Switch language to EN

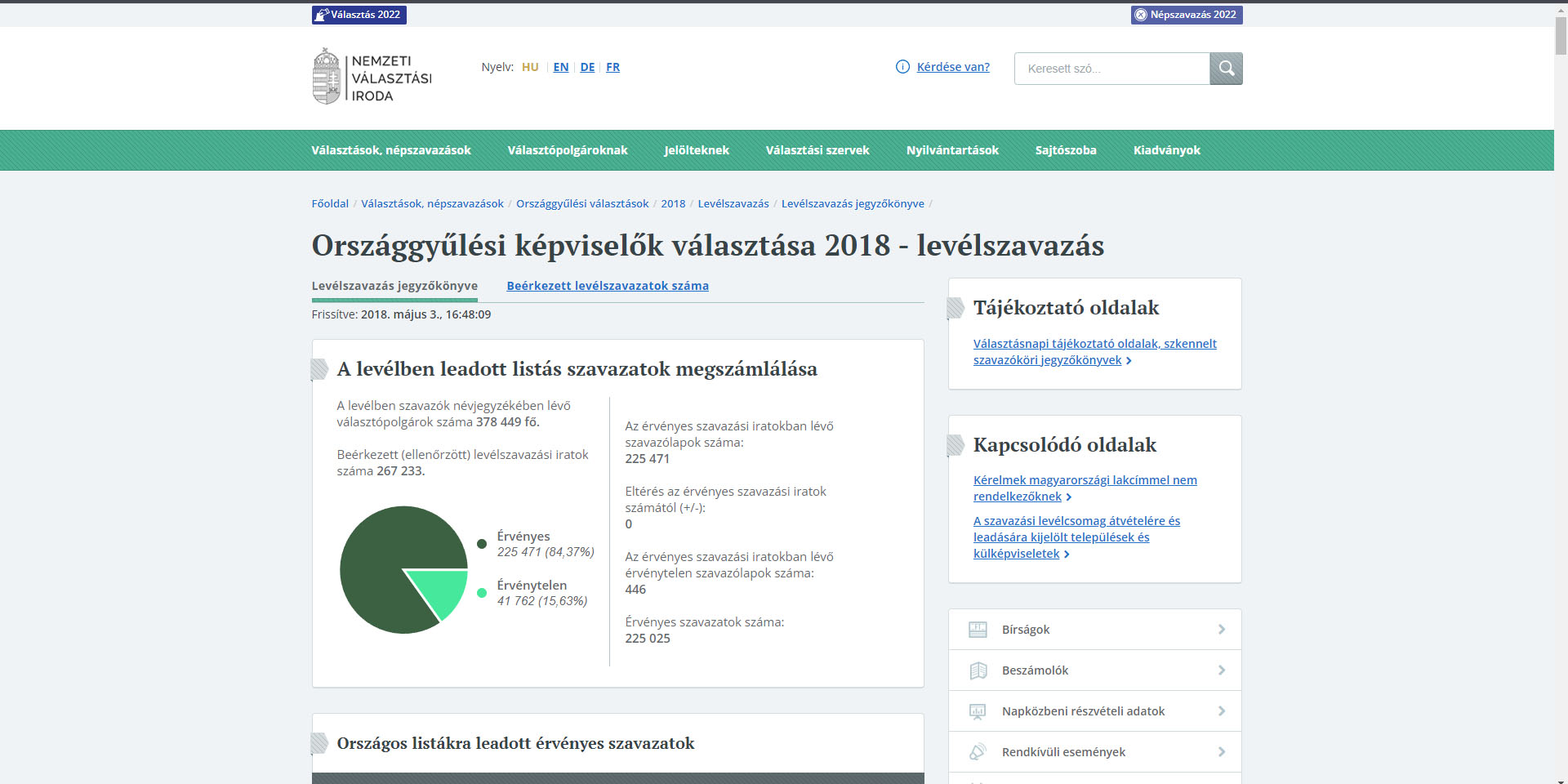click(x=561, y=67)
